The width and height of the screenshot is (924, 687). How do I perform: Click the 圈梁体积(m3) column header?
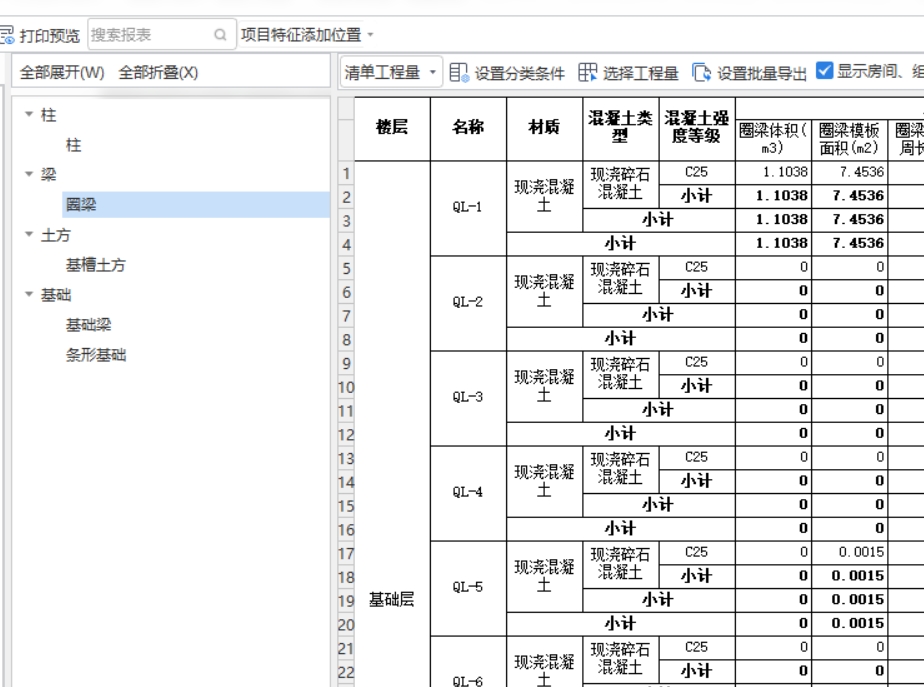click(x=773, y=138)
